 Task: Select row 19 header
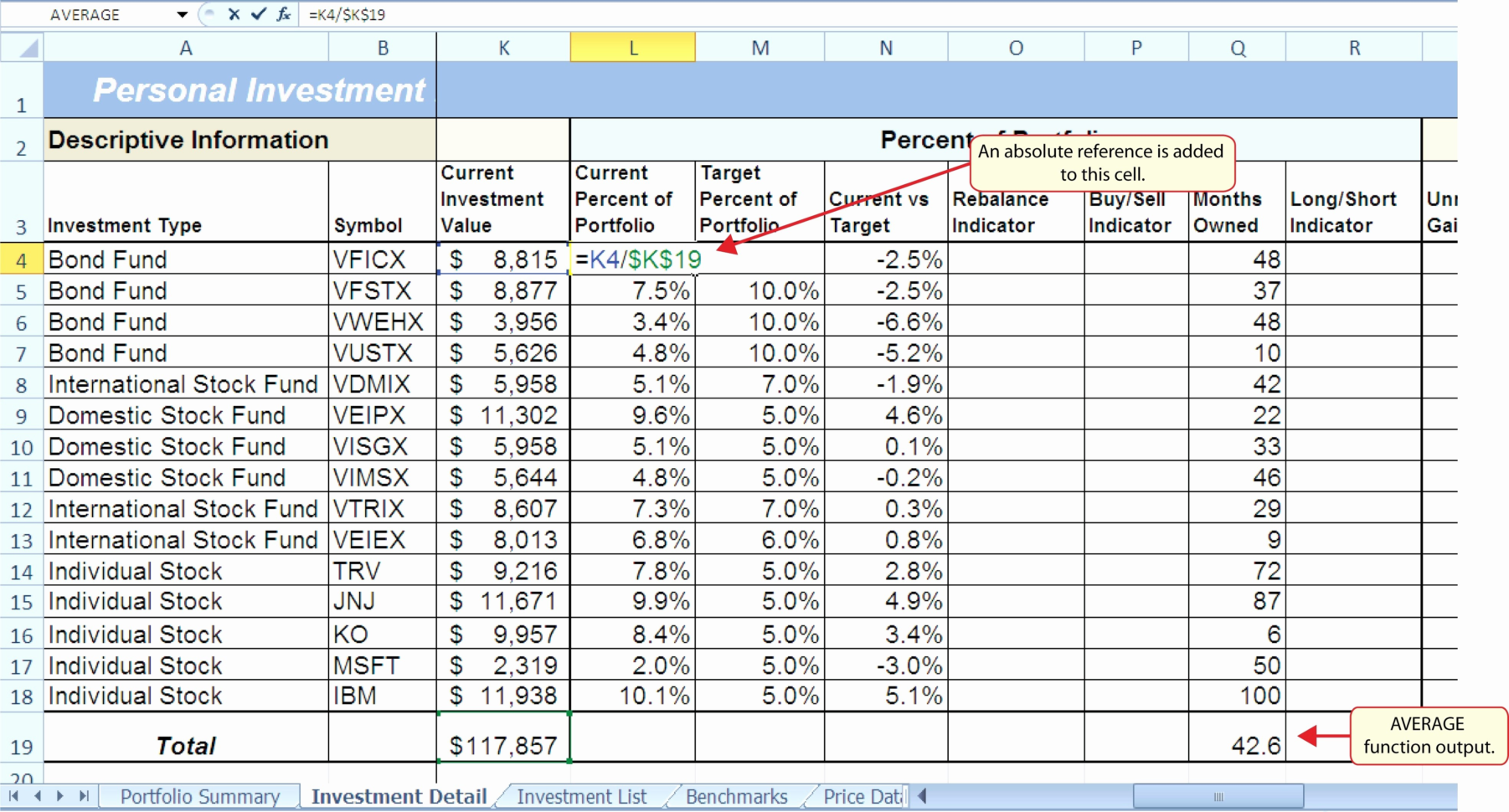tap(22, 745)
